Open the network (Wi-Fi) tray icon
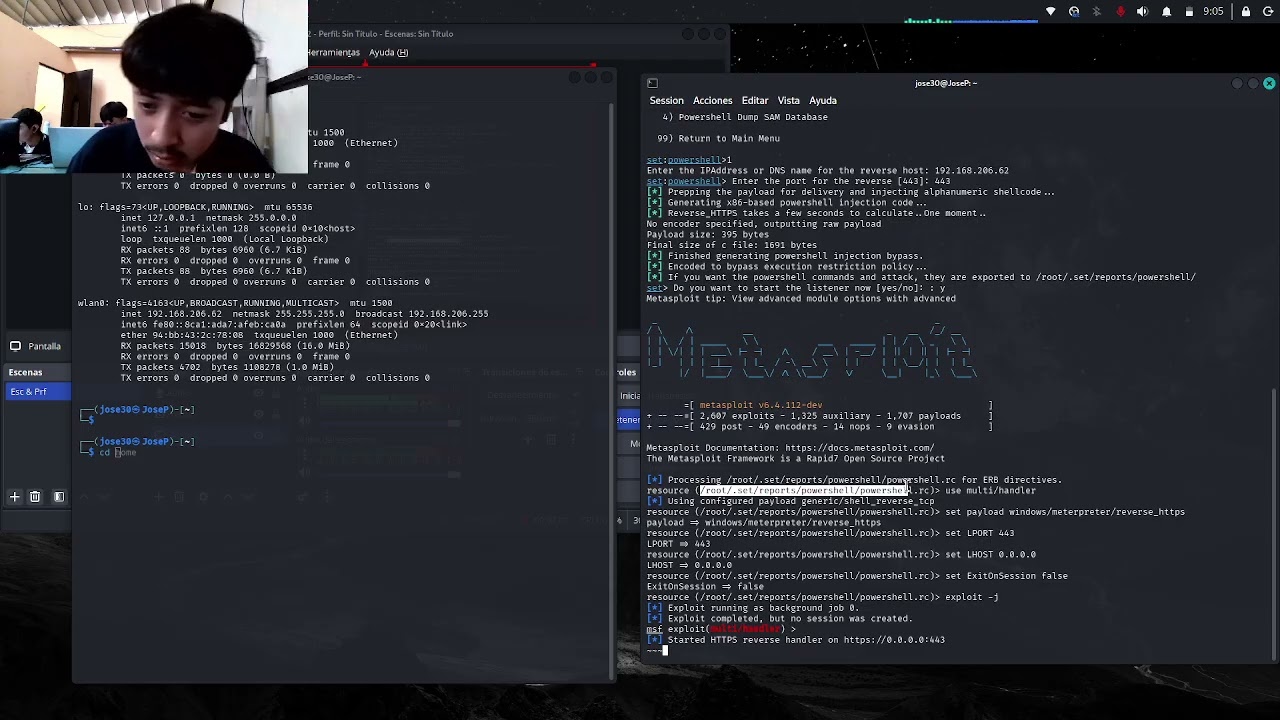1280x720 pixels. (x=1050, y=12)
